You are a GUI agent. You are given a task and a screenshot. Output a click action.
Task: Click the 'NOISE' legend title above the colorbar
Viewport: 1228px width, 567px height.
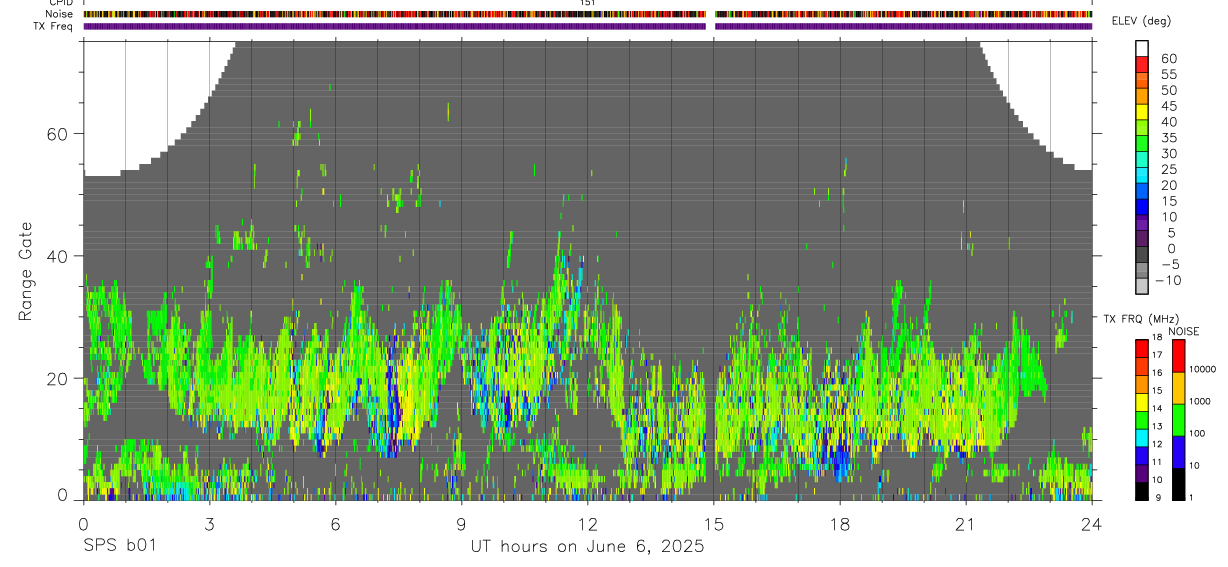pos(1183,331)
